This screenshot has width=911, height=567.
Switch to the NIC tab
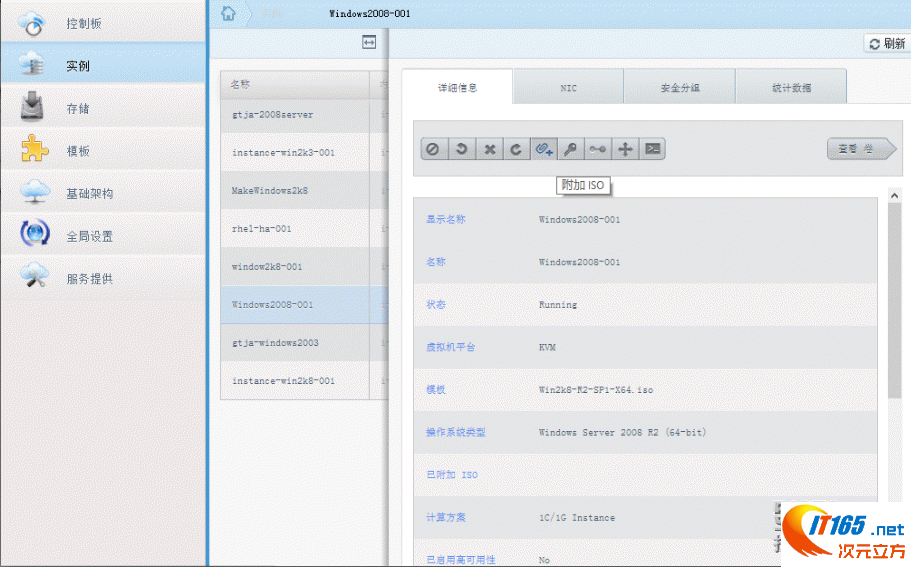pyautogui.click(x=569, y=88)
